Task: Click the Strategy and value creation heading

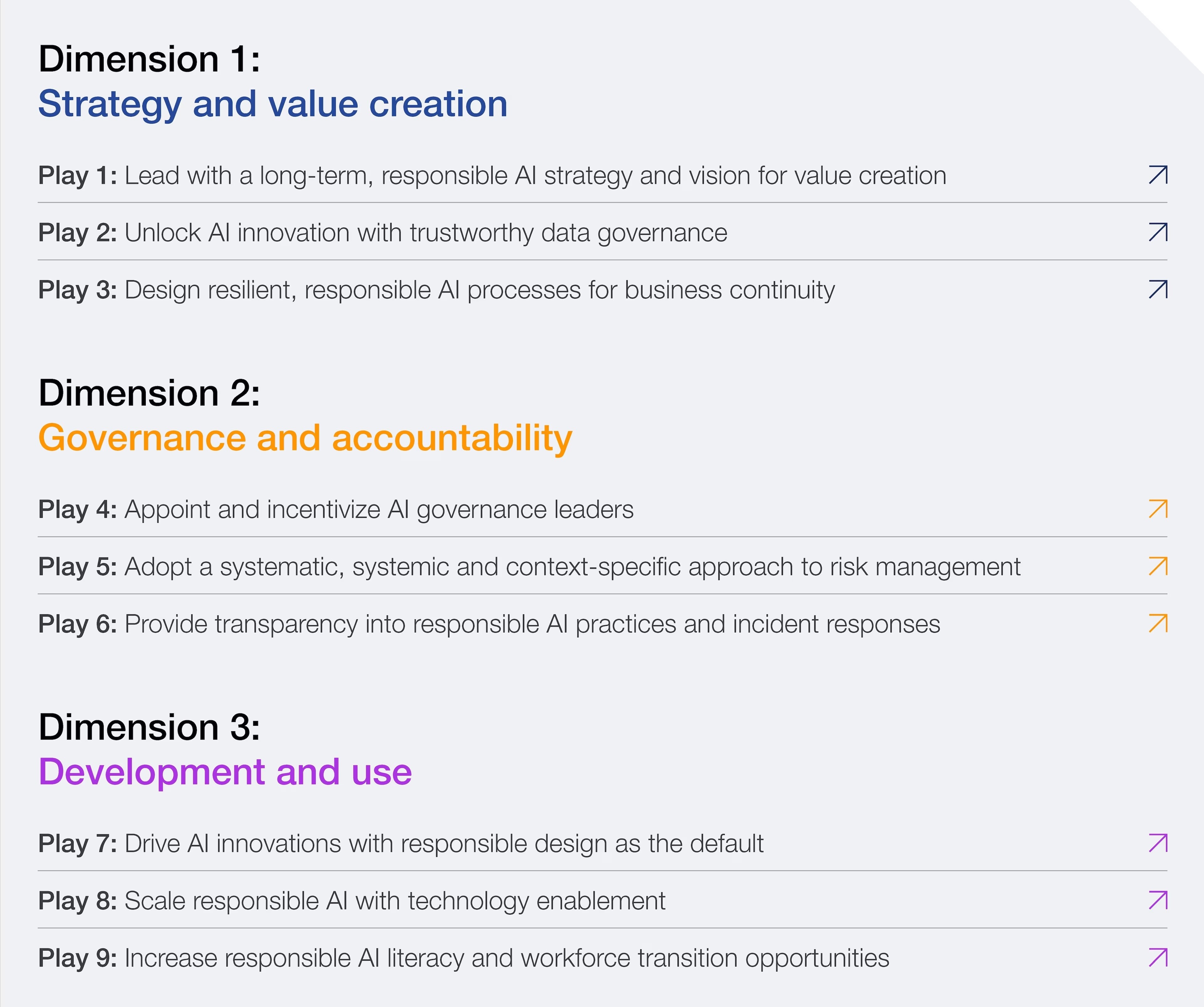Action: pos(273,104)
